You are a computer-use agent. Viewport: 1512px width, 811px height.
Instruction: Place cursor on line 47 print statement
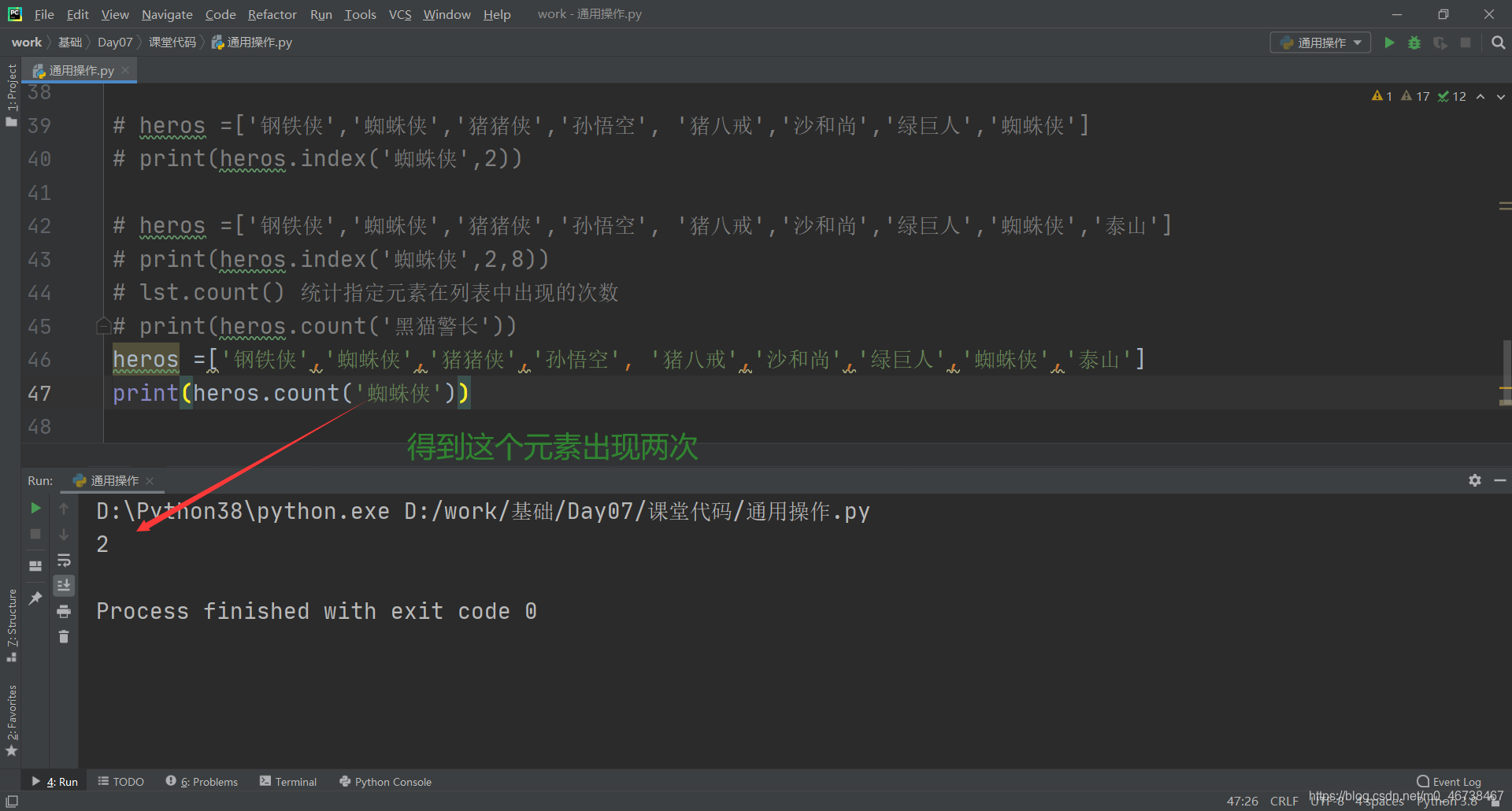(x=291, y=393)
